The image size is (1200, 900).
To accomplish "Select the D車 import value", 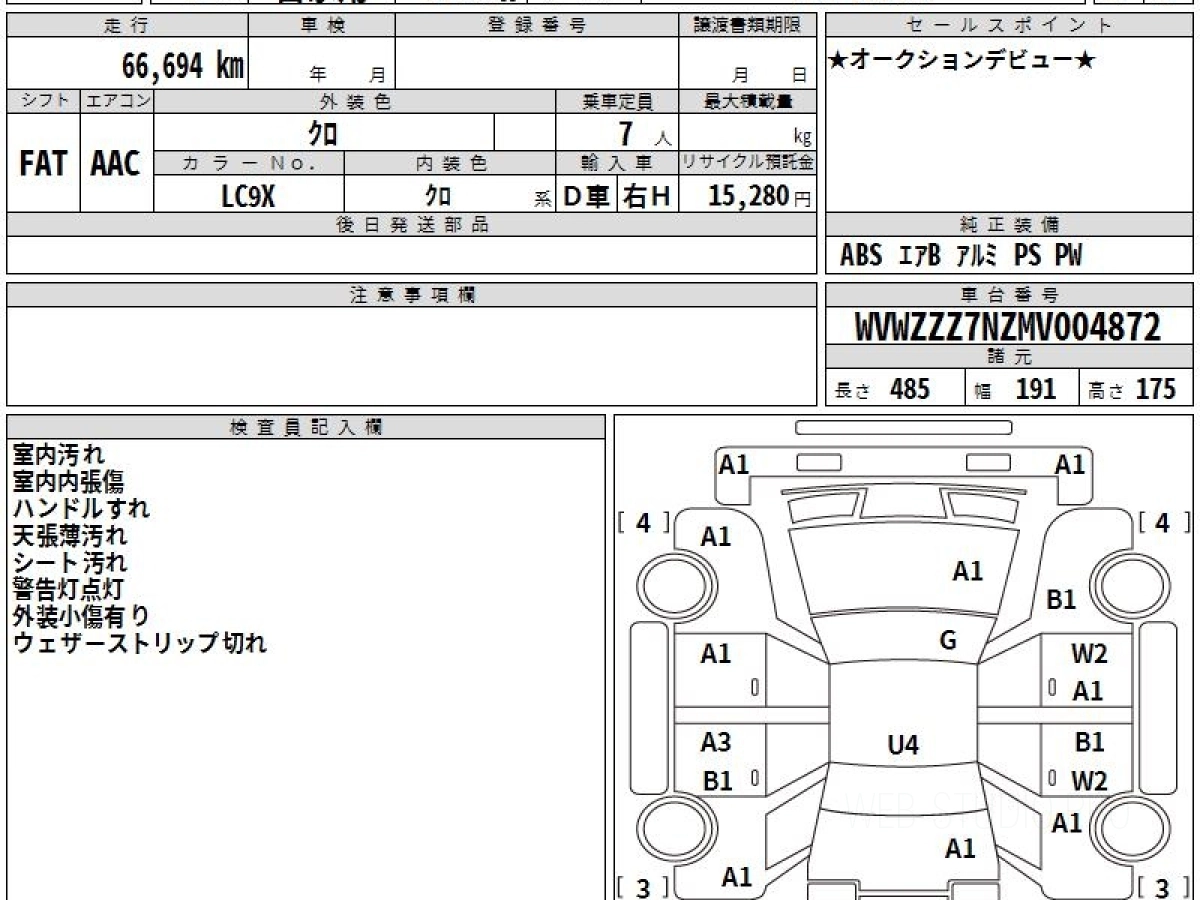I will click(x=586, y=197).
